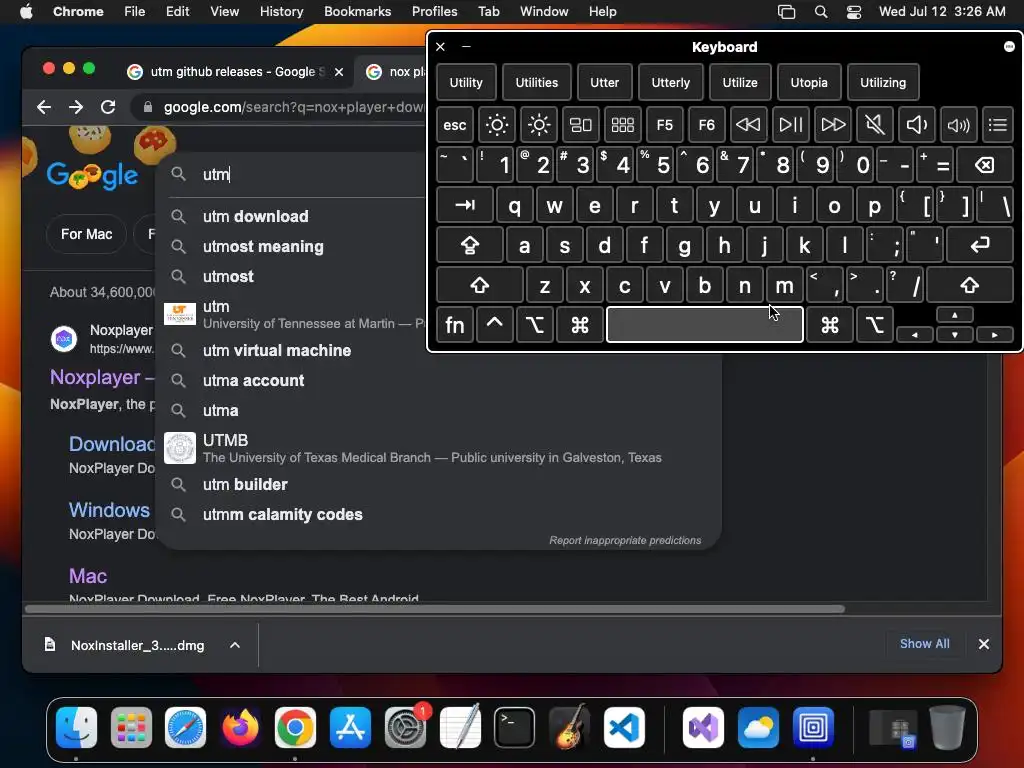Open Launchpad grid key on the keyboard
This screenshot has height=768, width=1024.
622,124
